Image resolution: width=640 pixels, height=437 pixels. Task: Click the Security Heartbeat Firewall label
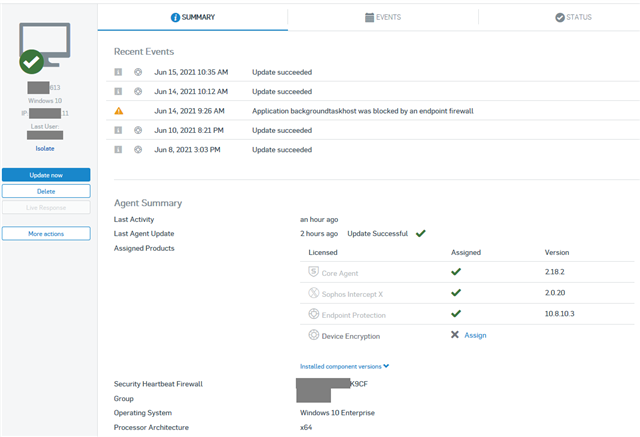click(x=158, y=384)
